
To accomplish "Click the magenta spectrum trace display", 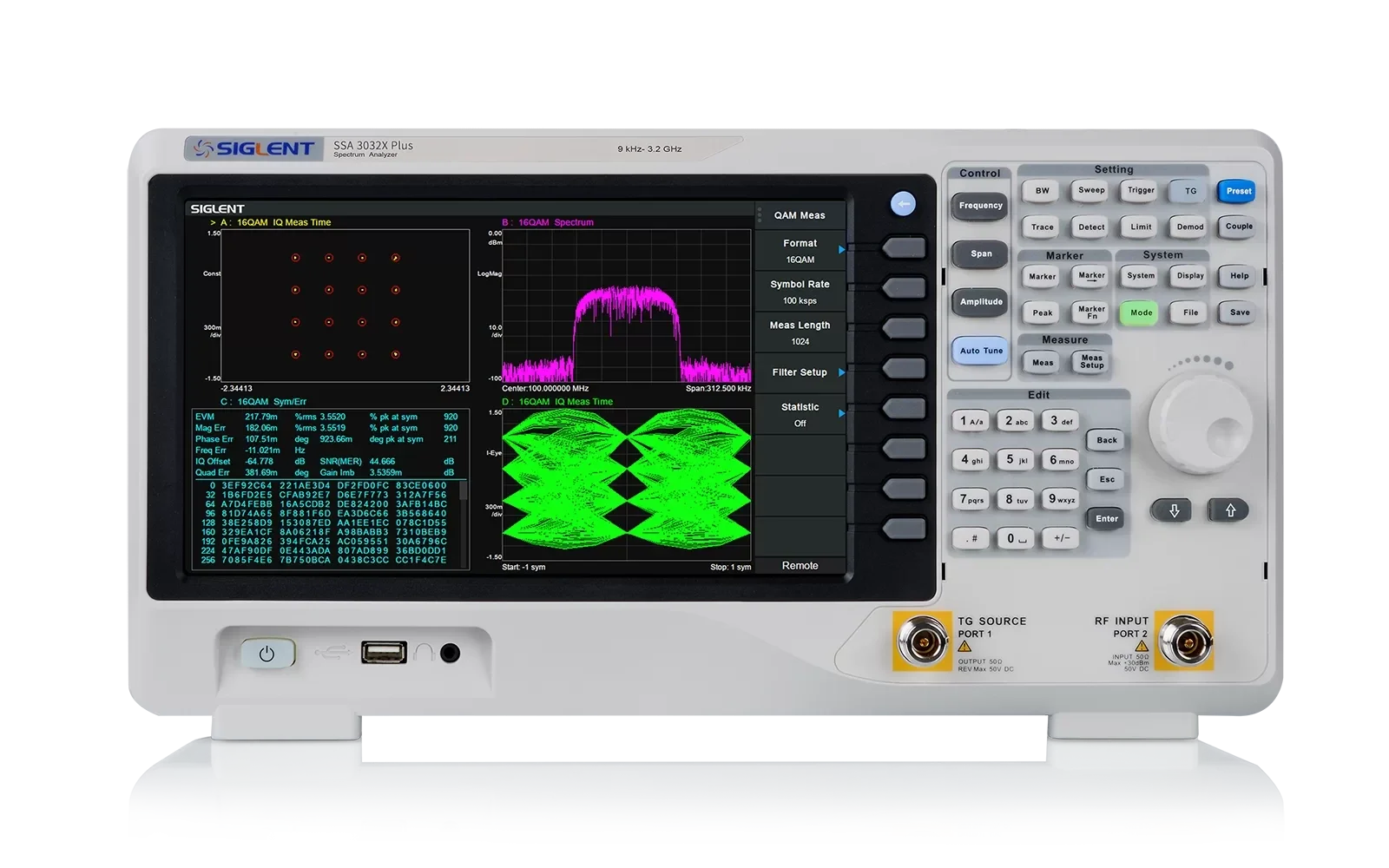I will click(x=626, y=306).
